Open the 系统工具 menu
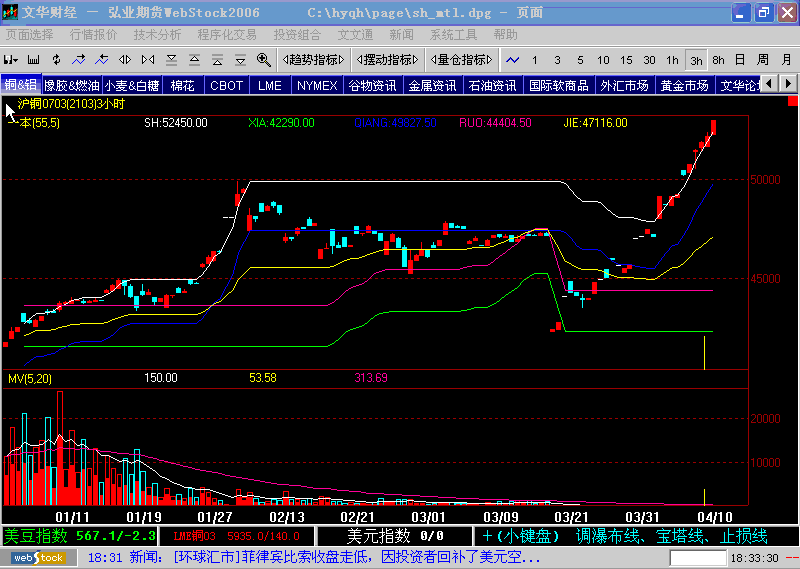The height and width of the screenshot is (569, 800). pos(453,35)
